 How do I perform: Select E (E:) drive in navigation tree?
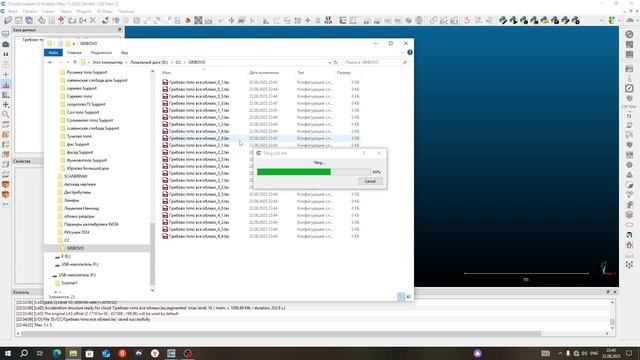(65, 256)
